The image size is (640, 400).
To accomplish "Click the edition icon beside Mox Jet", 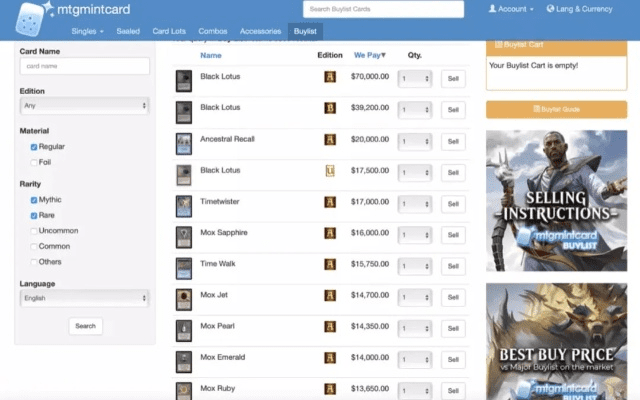I will (329, 296).
